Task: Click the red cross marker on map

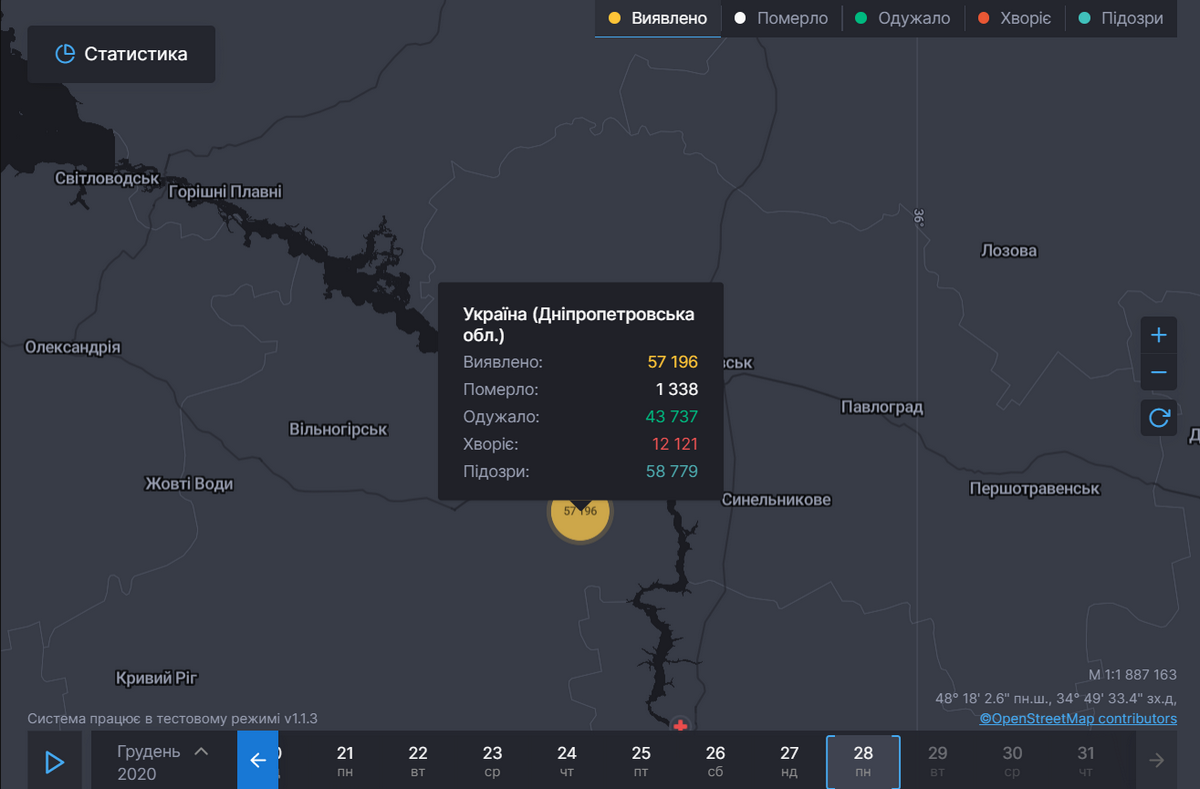Action: click(681, 724)
